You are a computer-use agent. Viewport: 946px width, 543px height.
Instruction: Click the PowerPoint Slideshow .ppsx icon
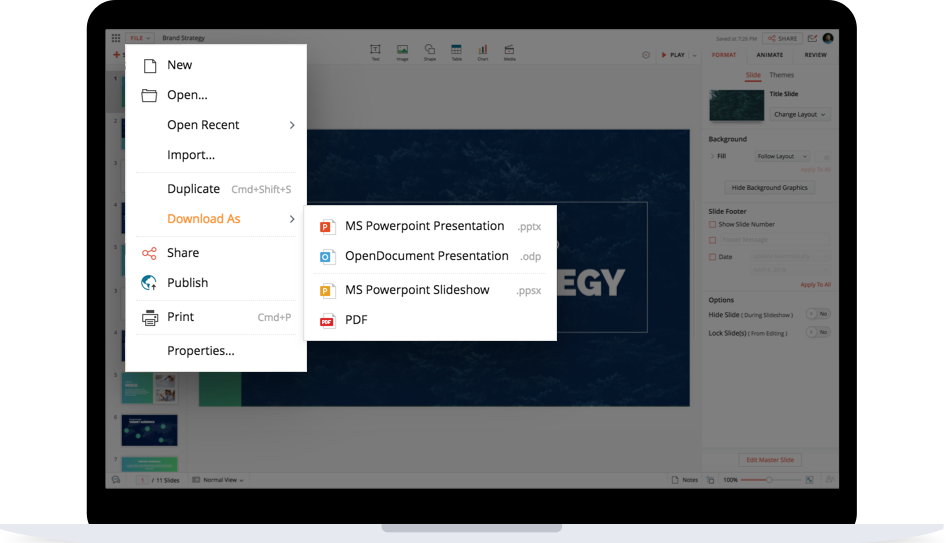click(327, 290)
